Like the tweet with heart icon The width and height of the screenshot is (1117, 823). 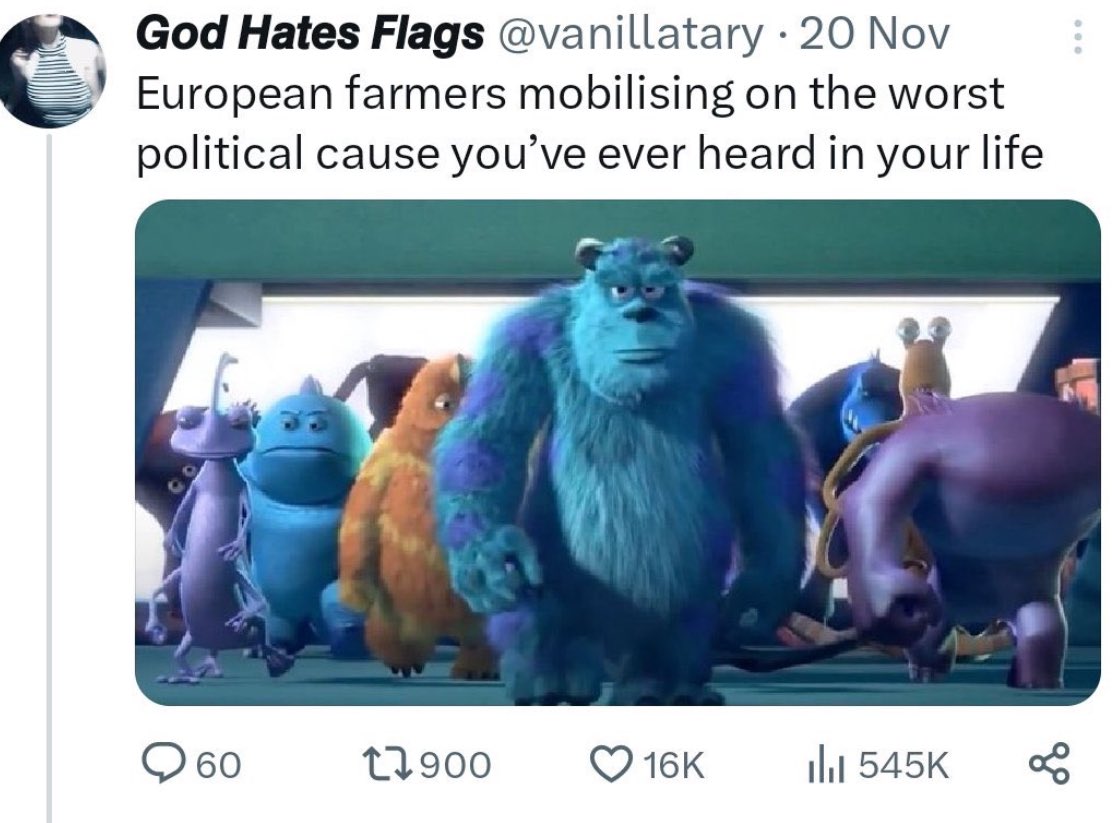pyautogui.click(x=612, y=764)
